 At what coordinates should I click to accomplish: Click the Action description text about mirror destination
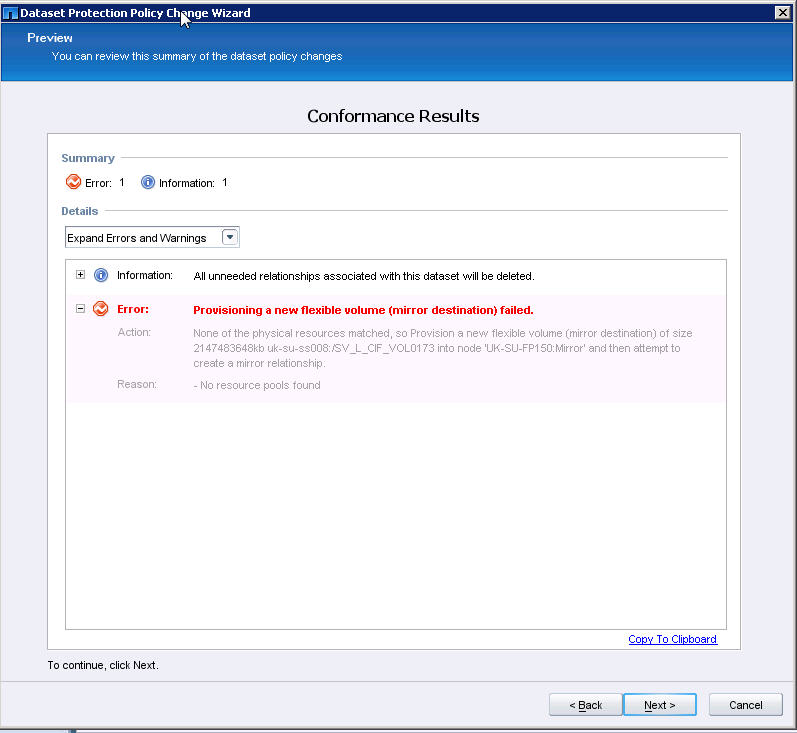click(x=443, y=348)
